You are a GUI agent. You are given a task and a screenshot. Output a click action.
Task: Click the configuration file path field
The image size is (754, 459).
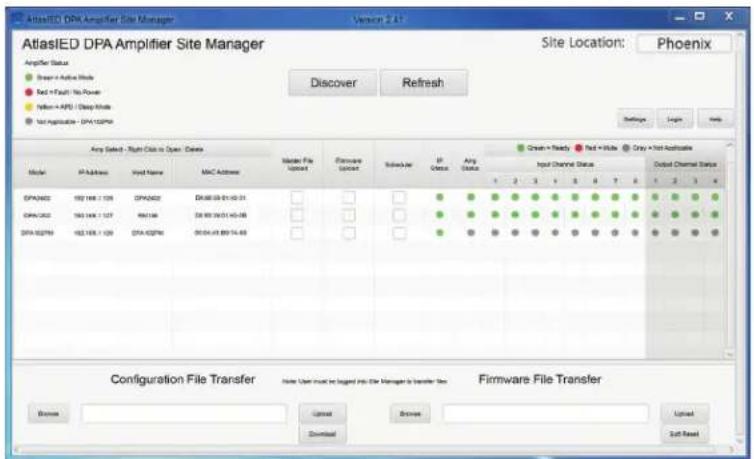(x=184, y=413)
